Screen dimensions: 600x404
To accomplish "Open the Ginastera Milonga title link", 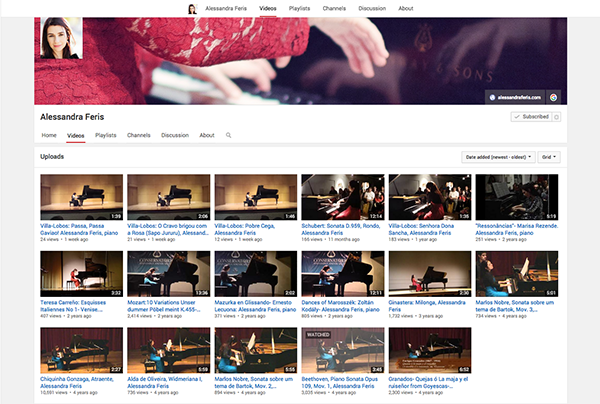I will 427,306.
